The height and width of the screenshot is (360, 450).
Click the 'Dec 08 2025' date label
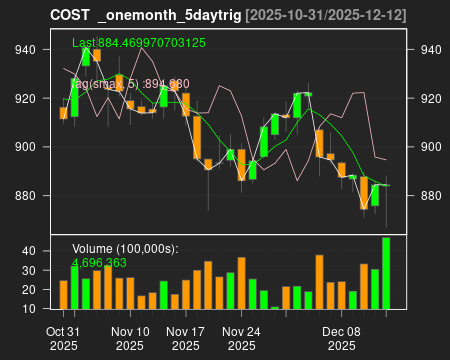(341, 339)
